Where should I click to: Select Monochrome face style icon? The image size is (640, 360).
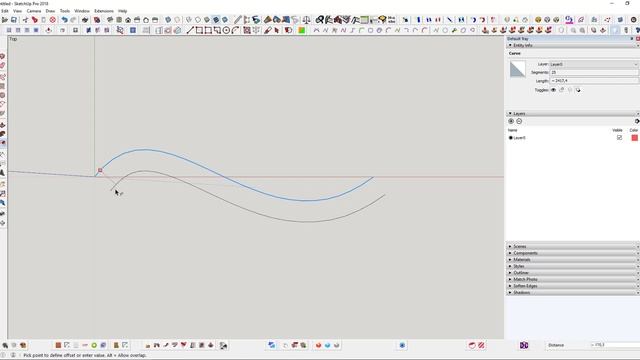tap(225, 20)
